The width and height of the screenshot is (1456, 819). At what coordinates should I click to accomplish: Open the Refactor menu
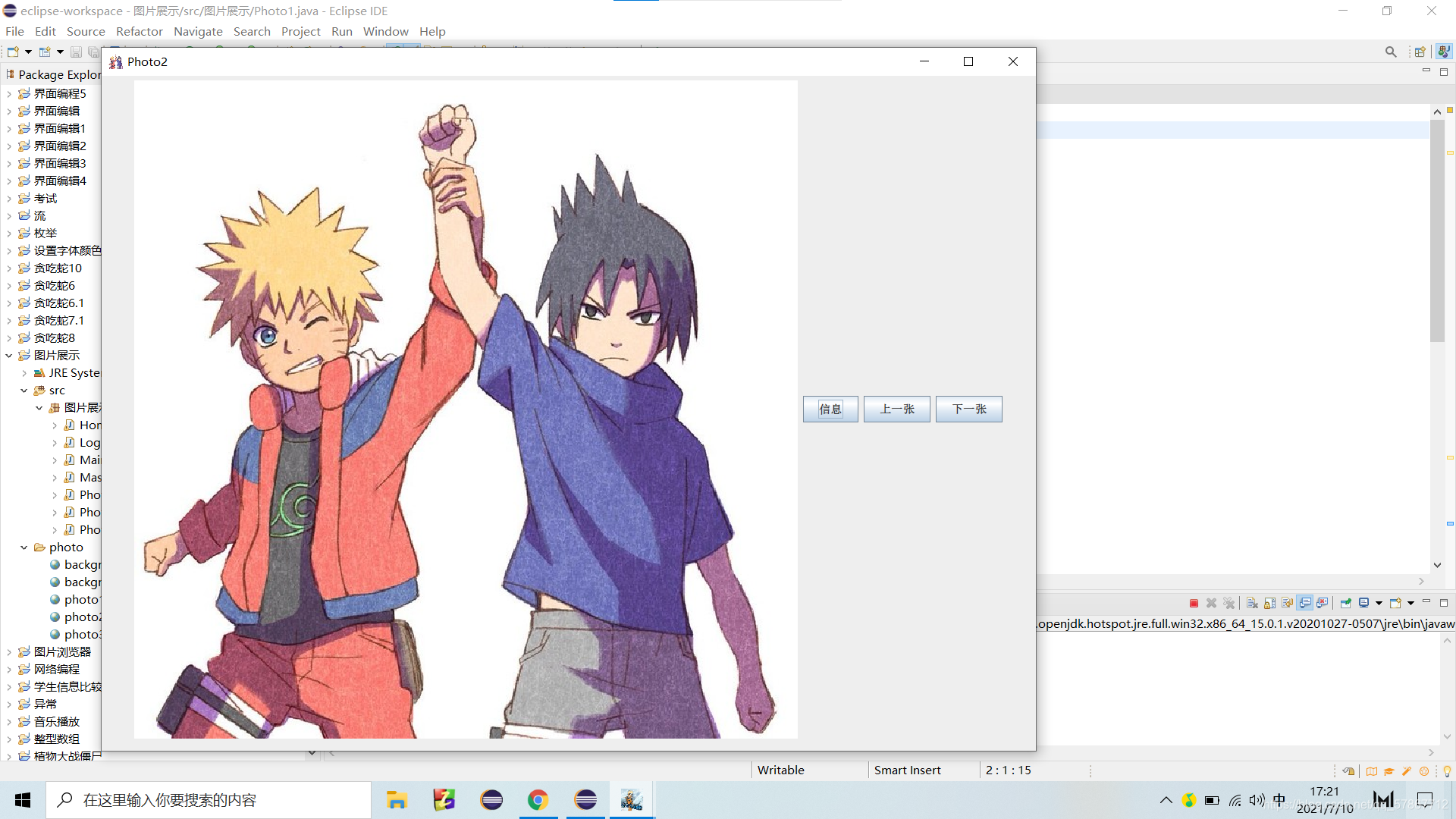point(139,31)
